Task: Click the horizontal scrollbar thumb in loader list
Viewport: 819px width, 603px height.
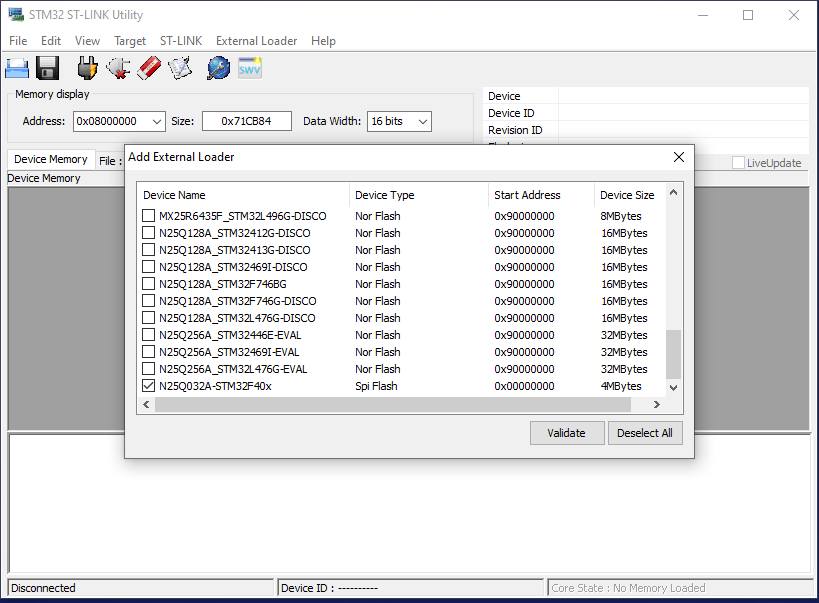Action: [393, 404]
